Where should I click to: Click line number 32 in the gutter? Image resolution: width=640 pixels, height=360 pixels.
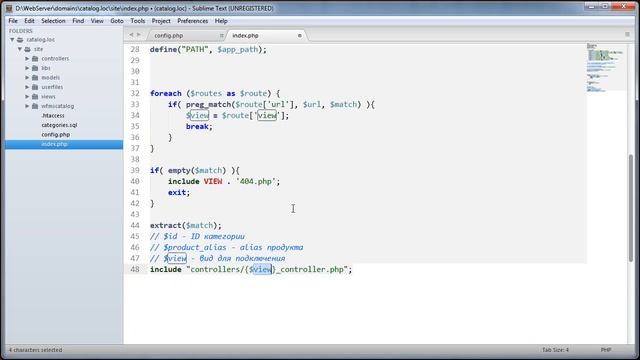coord(135,93)
